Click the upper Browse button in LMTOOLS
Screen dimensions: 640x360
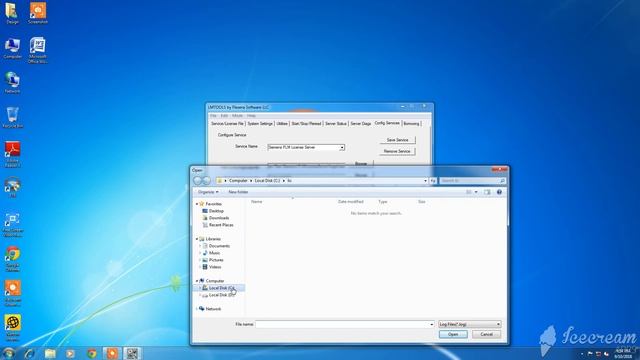[x=361, y=164]
